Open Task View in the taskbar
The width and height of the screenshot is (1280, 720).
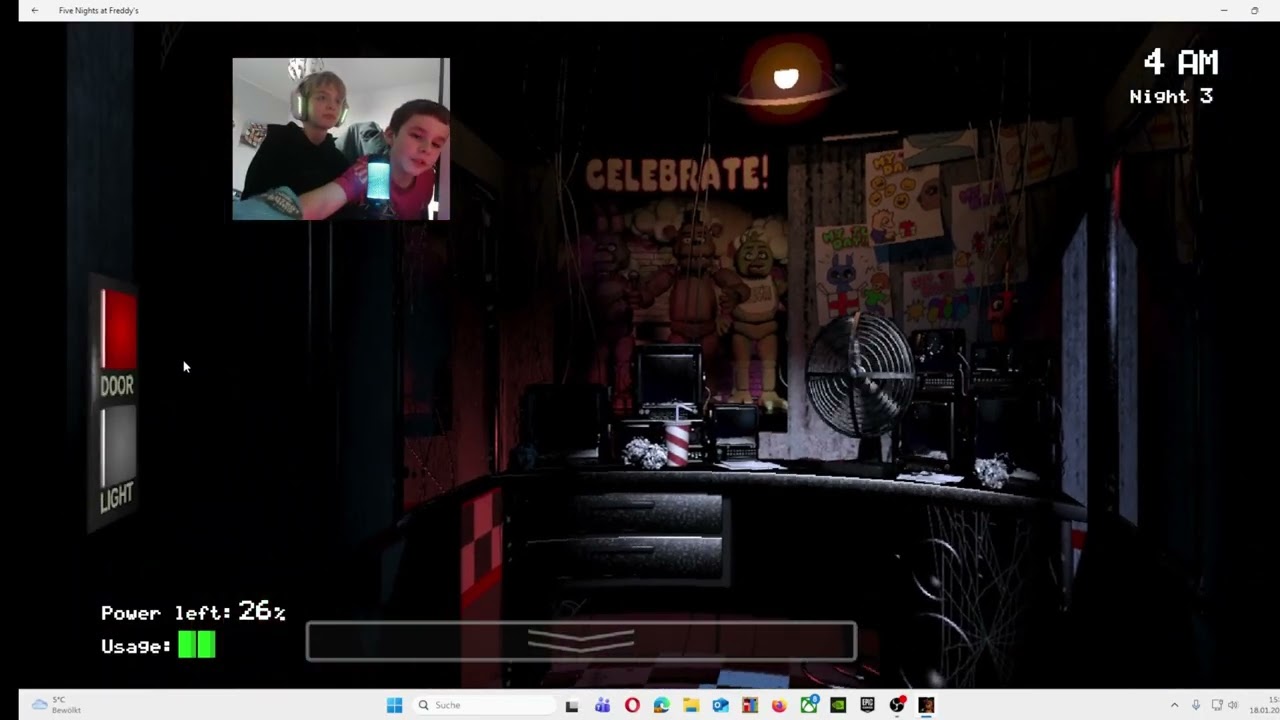point(572,705)
